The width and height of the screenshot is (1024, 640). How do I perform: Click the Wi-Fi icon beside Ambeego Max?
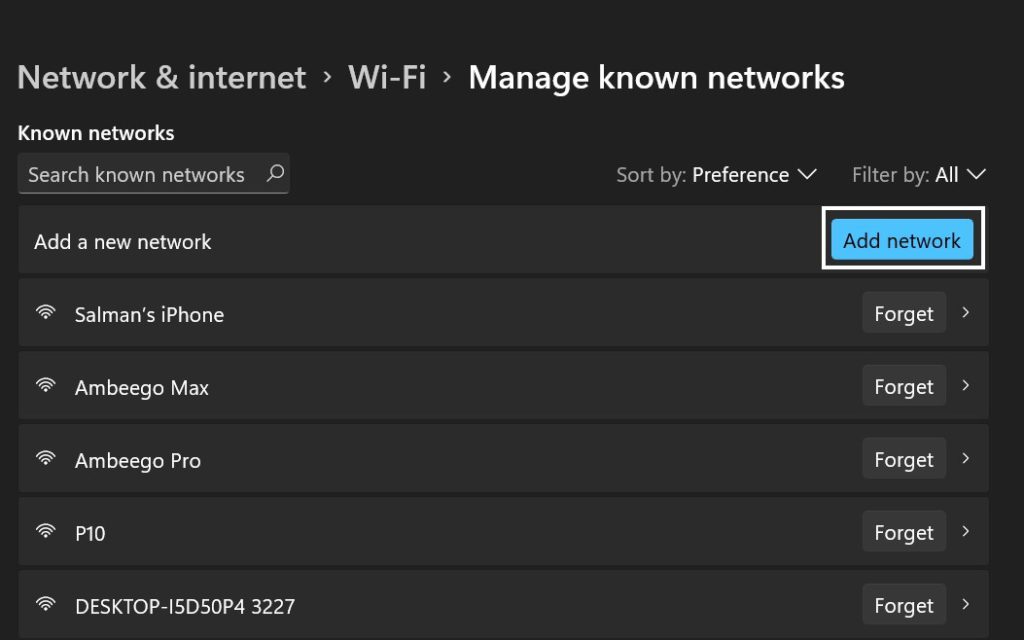(45, 386)
